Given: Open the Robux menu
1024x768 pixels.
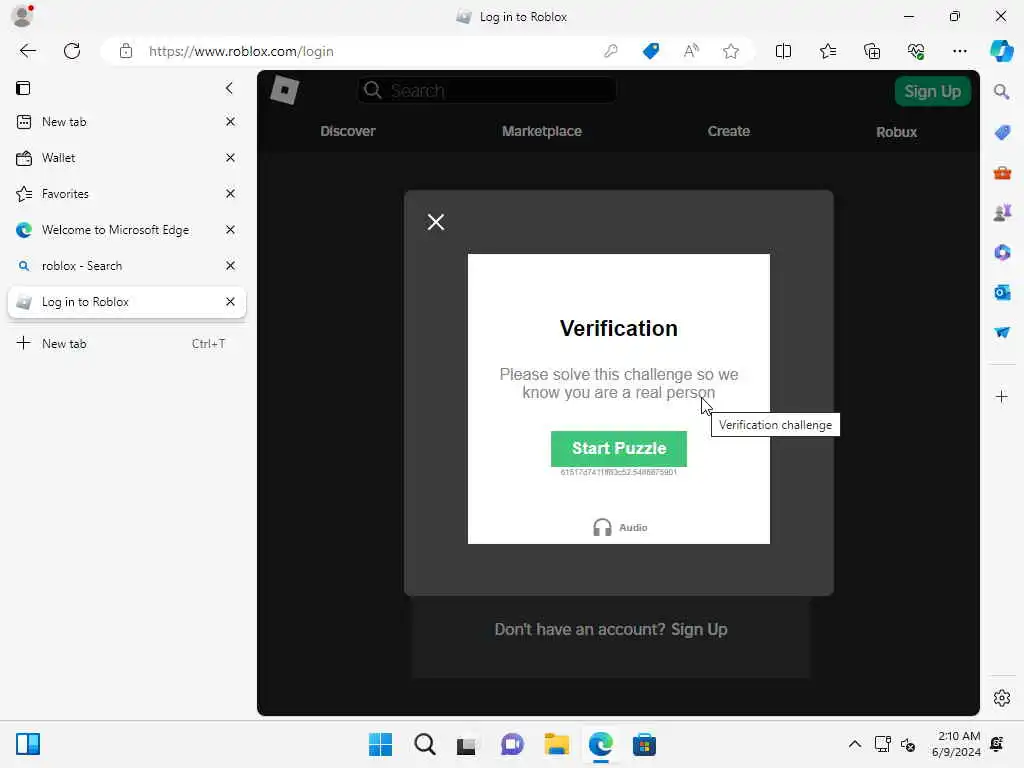Looking at the screenshot, I should pyautogui.click(x=896, y=132).
